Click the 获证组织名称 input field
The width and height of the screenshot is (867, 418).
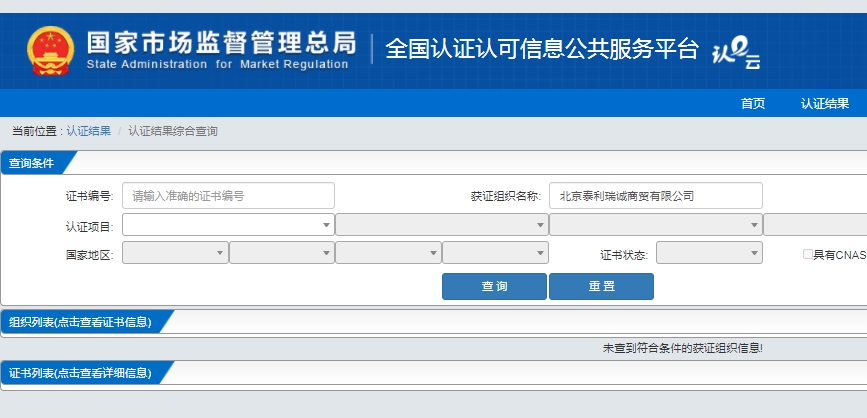pyautogui.click(x=656, y=196)
